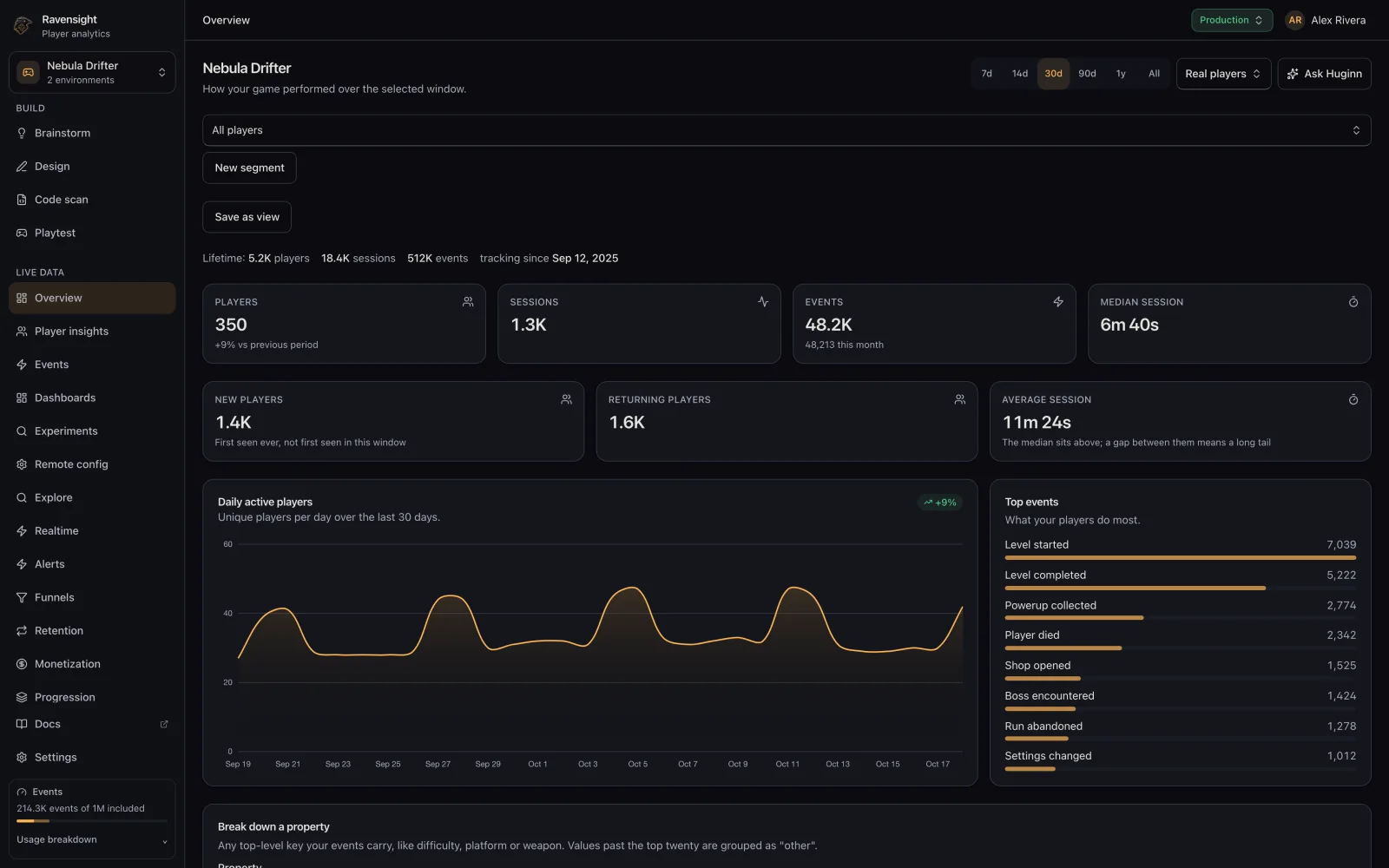1389x868 pixels.
Task: Click the Brainstorm lightbulb icon in sidebar
Action: coord(22,133)
